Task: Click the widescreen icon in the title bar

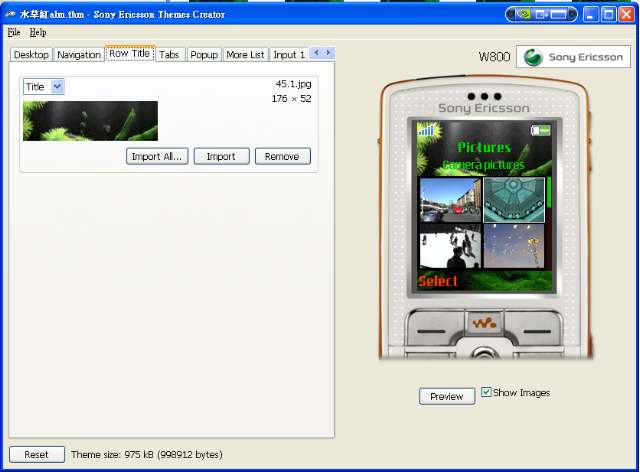Action: (x=558, y=15)
